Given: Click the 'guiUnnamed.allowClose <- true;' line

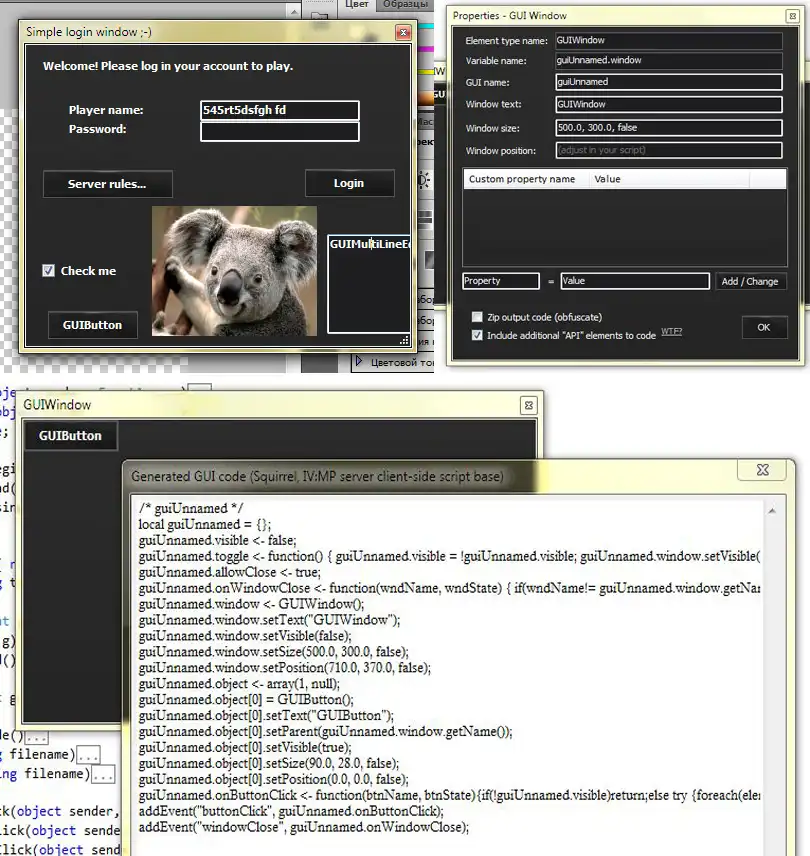Looking at the screenshot, I should pyautogui.click(x=229, y=572).
